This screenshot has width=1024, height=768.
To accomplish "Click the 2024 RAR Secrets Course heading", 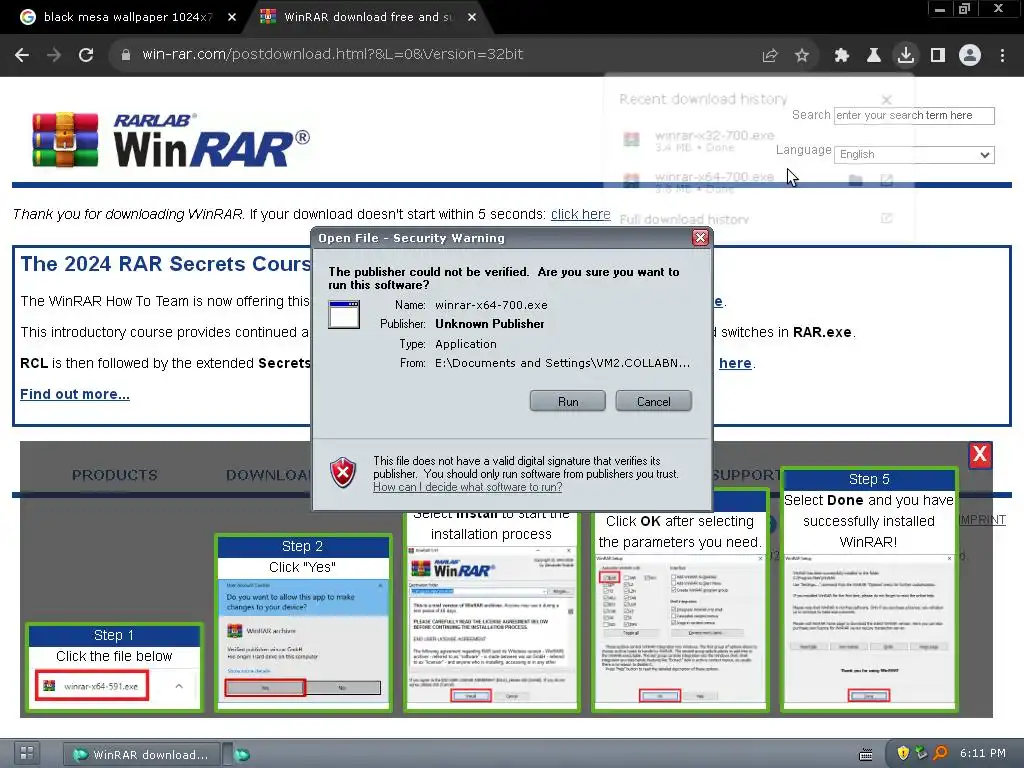I will point(166,264).
